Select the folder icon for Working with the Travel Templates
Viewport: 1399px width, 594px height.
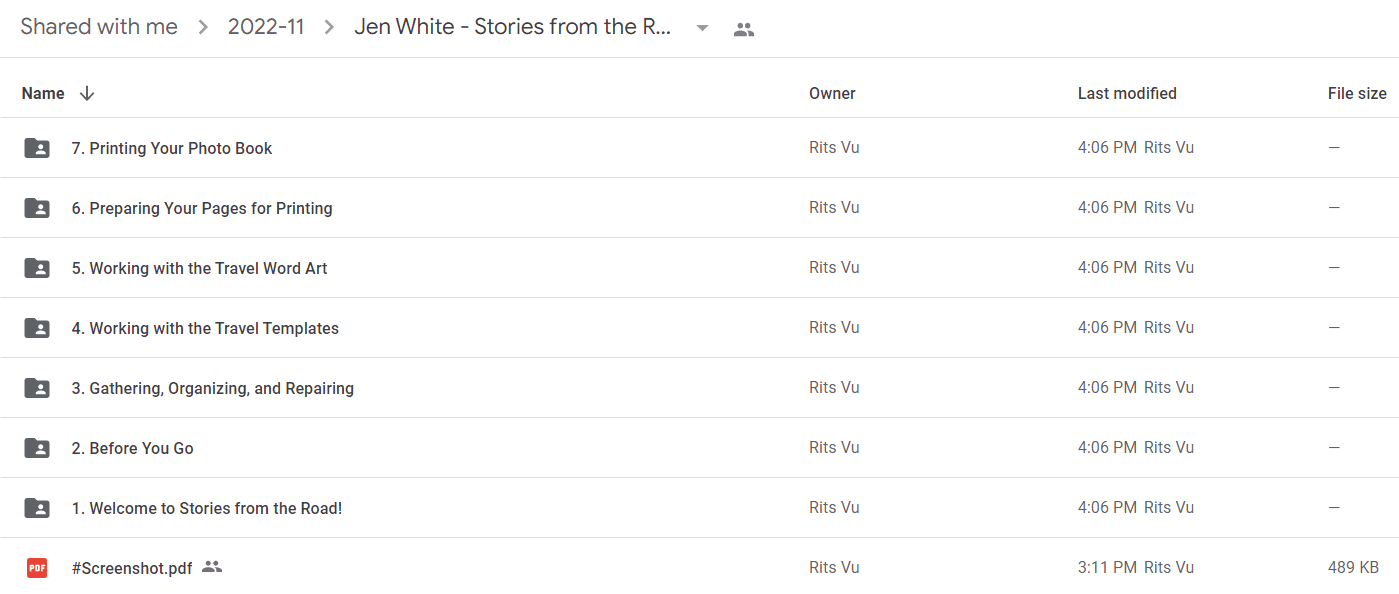[x=37, y=328]
